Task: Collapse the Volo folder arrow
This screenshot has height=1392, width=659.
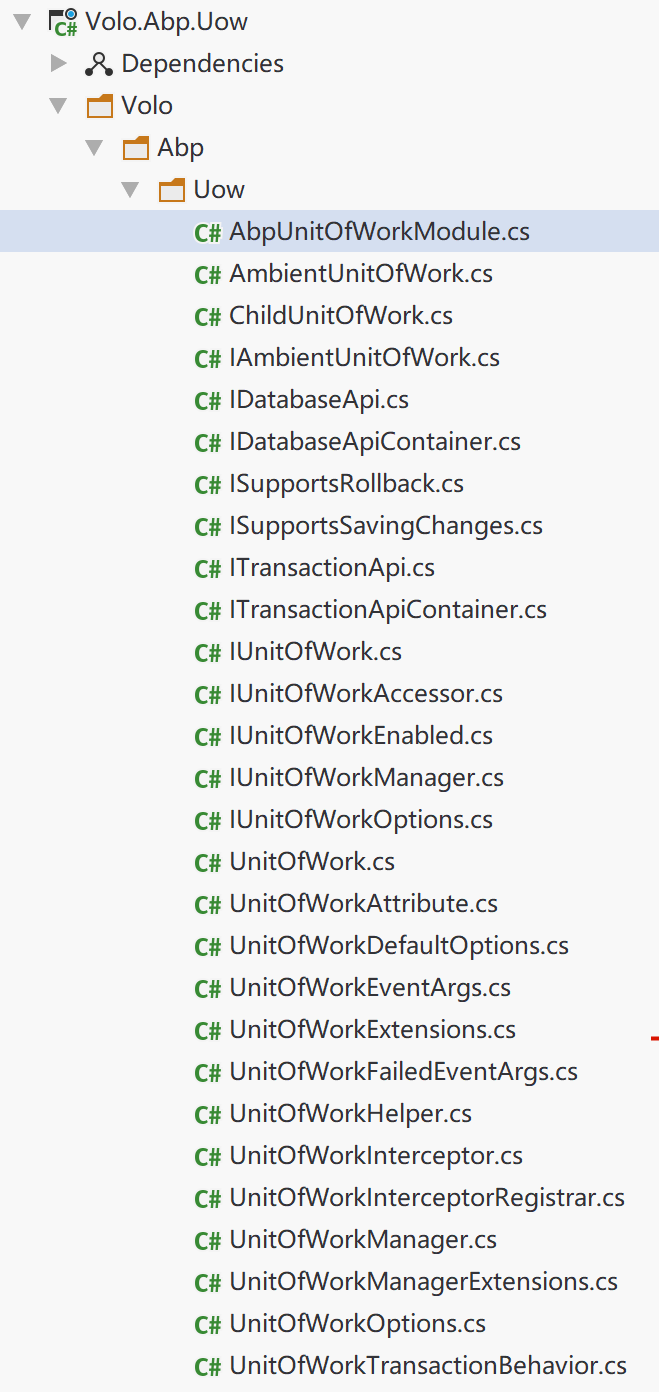Action: [59, 105]
